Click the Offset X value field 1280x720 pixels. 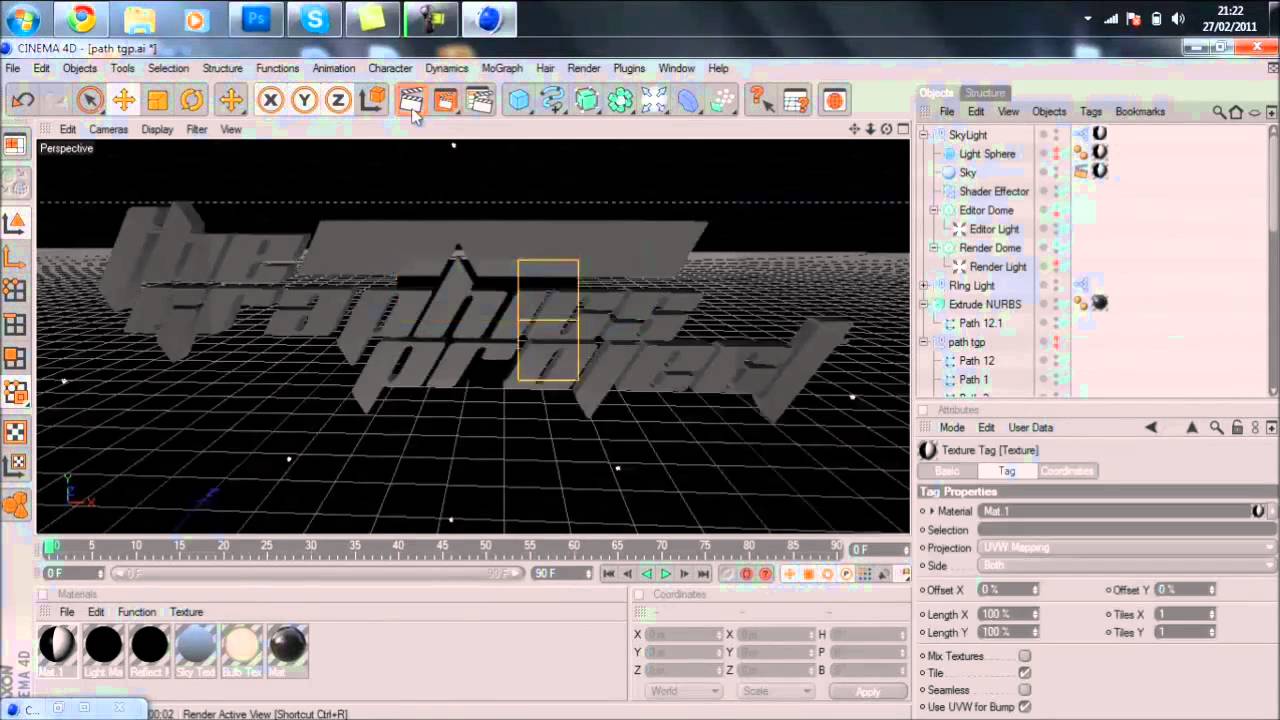click(x=1009, y=590)
